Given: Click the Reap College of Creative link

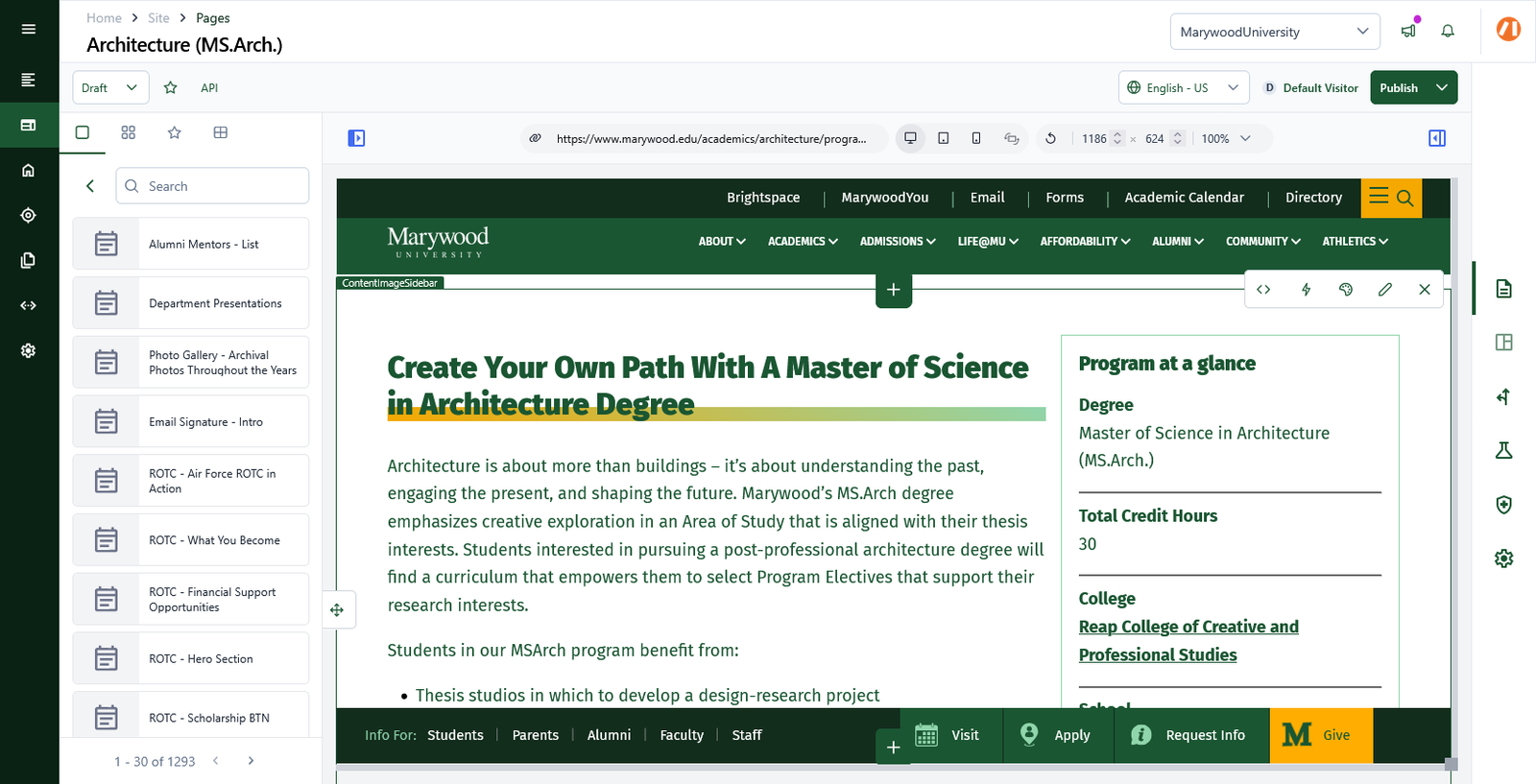Looking at the screenshot, I should click(x=1188, y=641).
